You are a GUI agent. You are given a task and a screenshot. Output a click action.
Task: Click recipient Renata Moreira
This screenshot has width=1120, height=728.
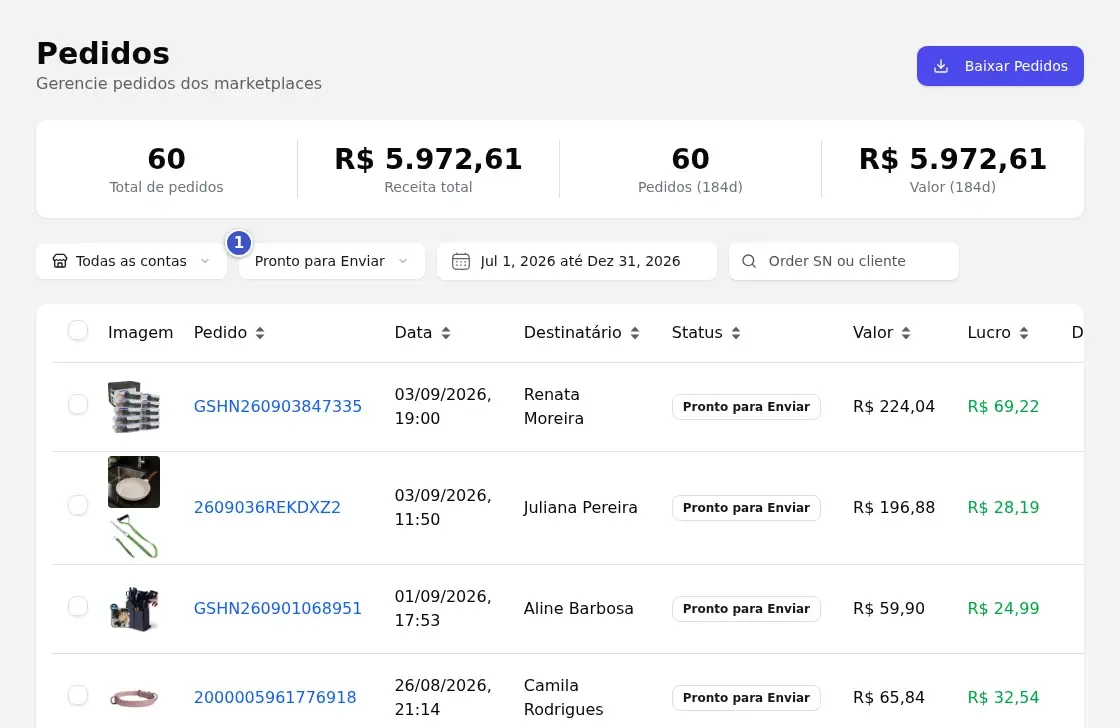click(x=554, y=407)
